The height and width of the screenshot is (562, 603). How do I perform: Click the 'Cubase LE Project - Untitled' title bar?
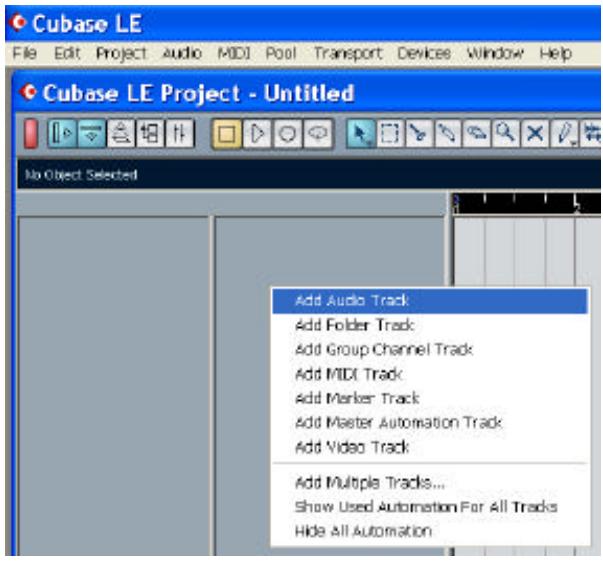(x=308, y=93)
